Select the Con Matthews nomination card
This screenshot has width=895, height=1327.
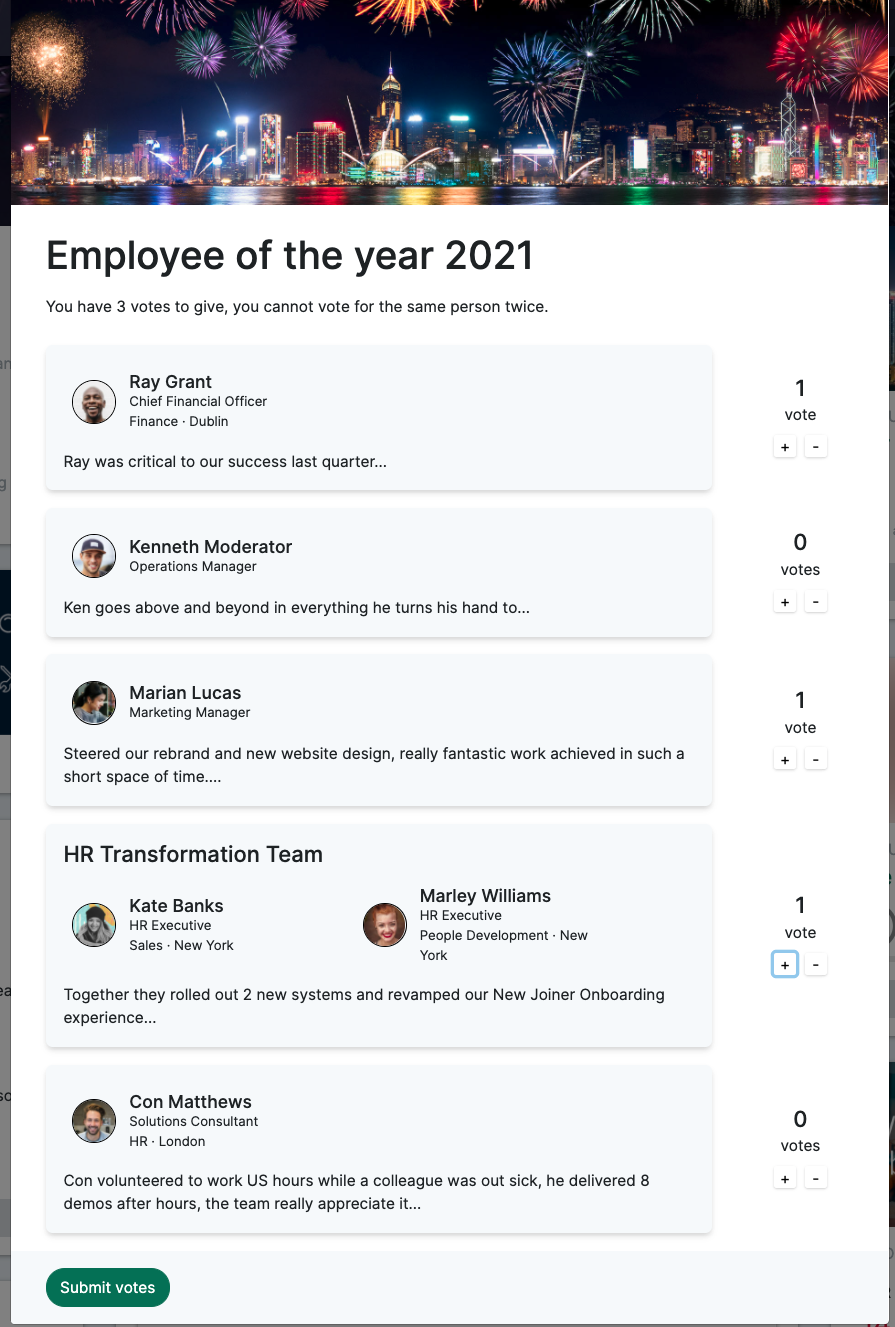pyautogui.click(x=379, y=1150)
